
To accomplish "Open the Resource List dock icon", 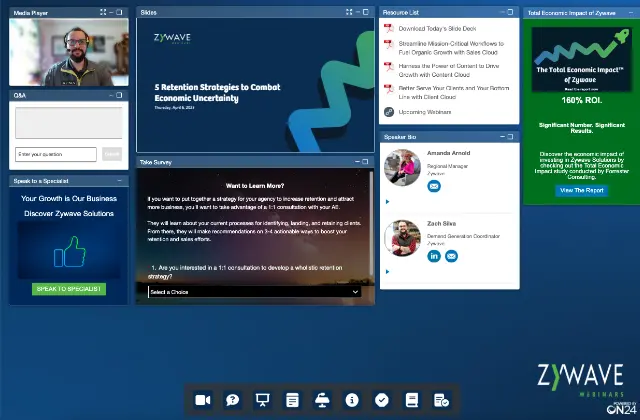I will [292, 400].
